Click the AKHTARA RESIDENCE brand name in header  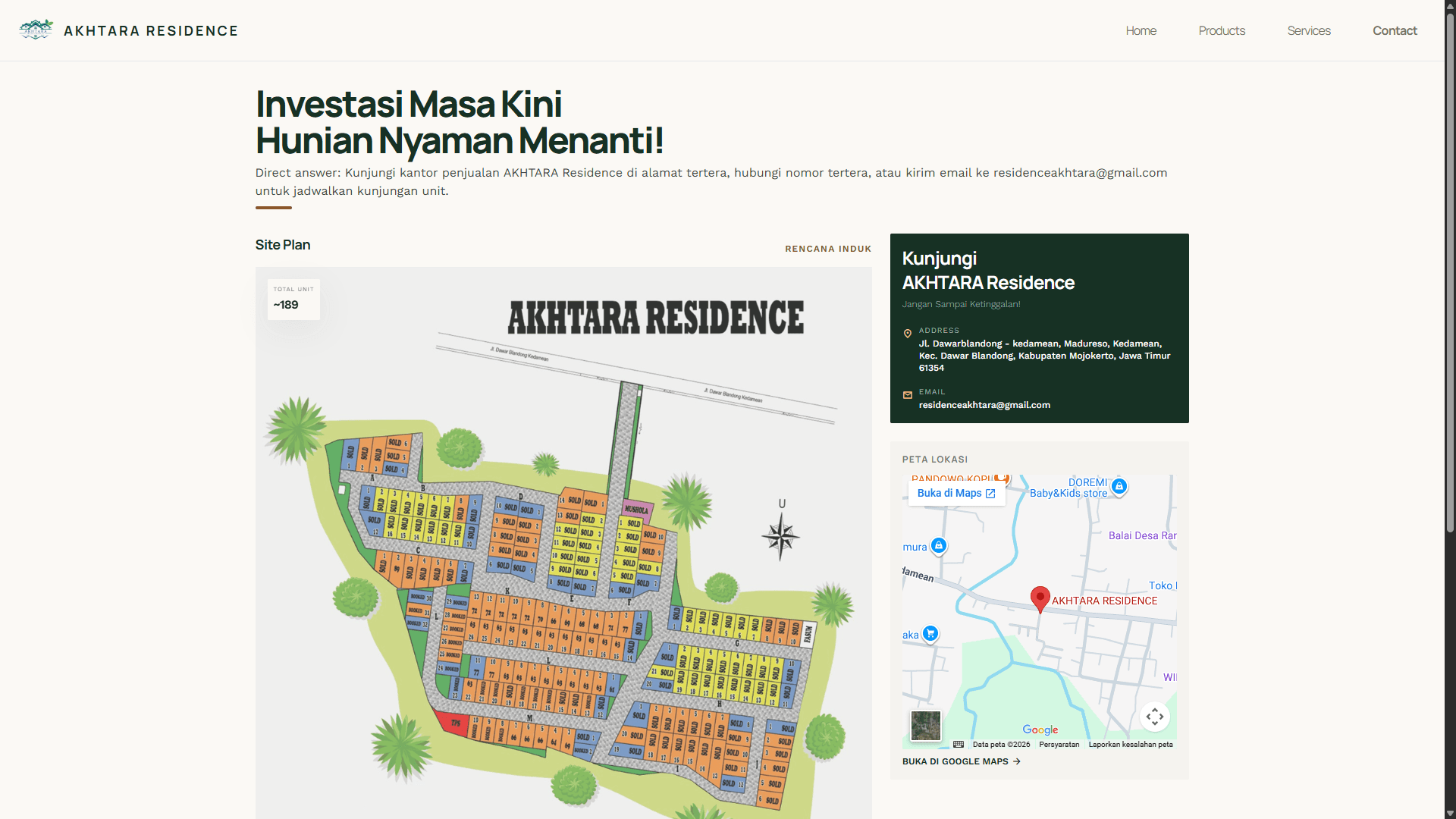click(x=151, y=31)
